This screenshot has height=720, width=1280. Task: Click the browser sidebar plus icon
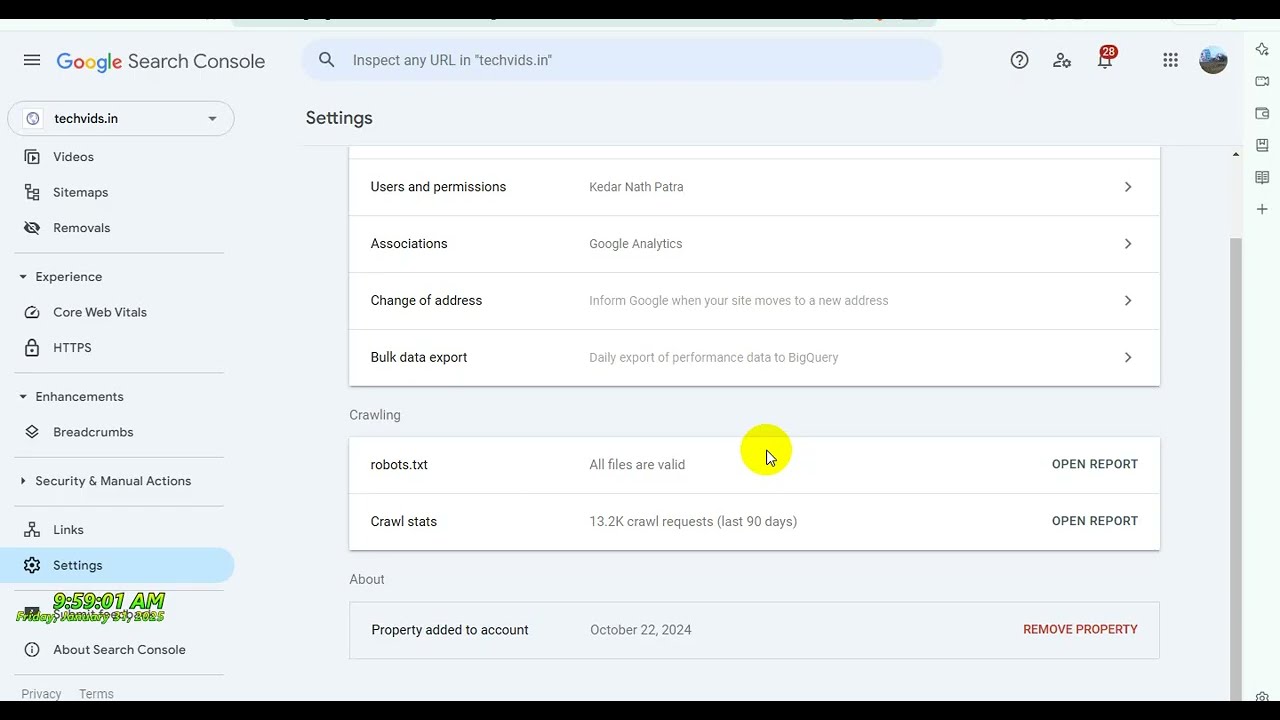pyautogui.click(x=1262, y=209)
